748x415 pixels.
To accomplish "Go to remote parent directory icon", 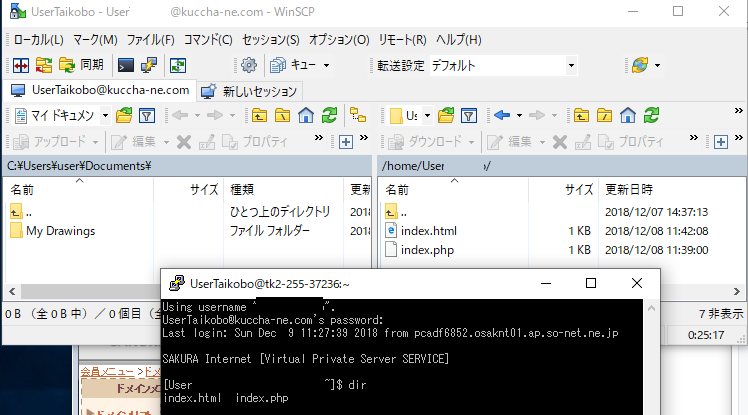I will pos(581,115).
